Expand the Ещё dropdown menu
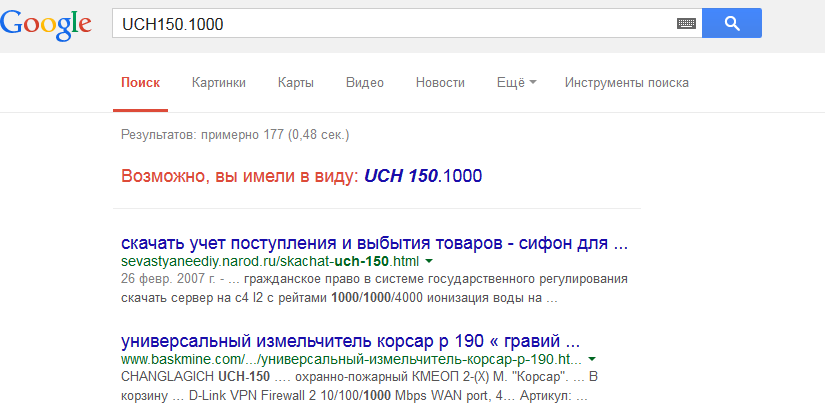The width and height of the screenshot is (825, 404). pos(516,83)
